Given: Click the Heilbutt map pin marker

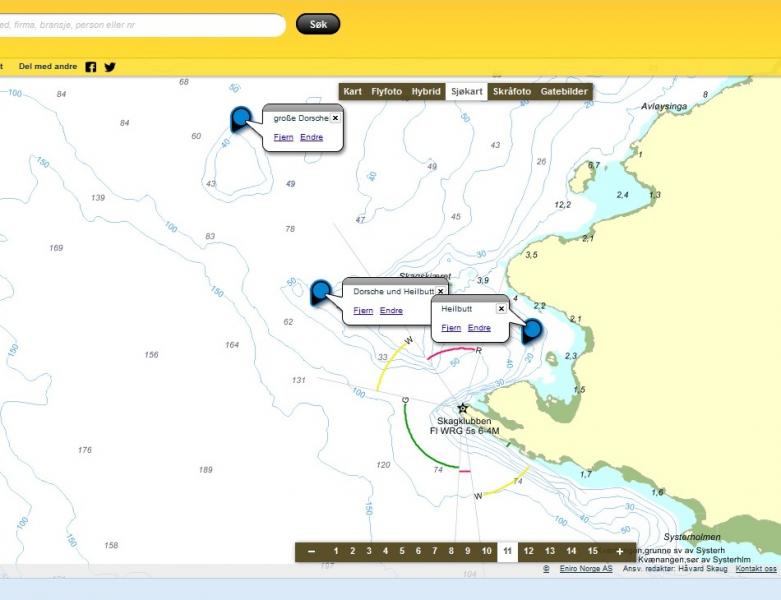Looking at the screenshot, I should tap(532, 329).
